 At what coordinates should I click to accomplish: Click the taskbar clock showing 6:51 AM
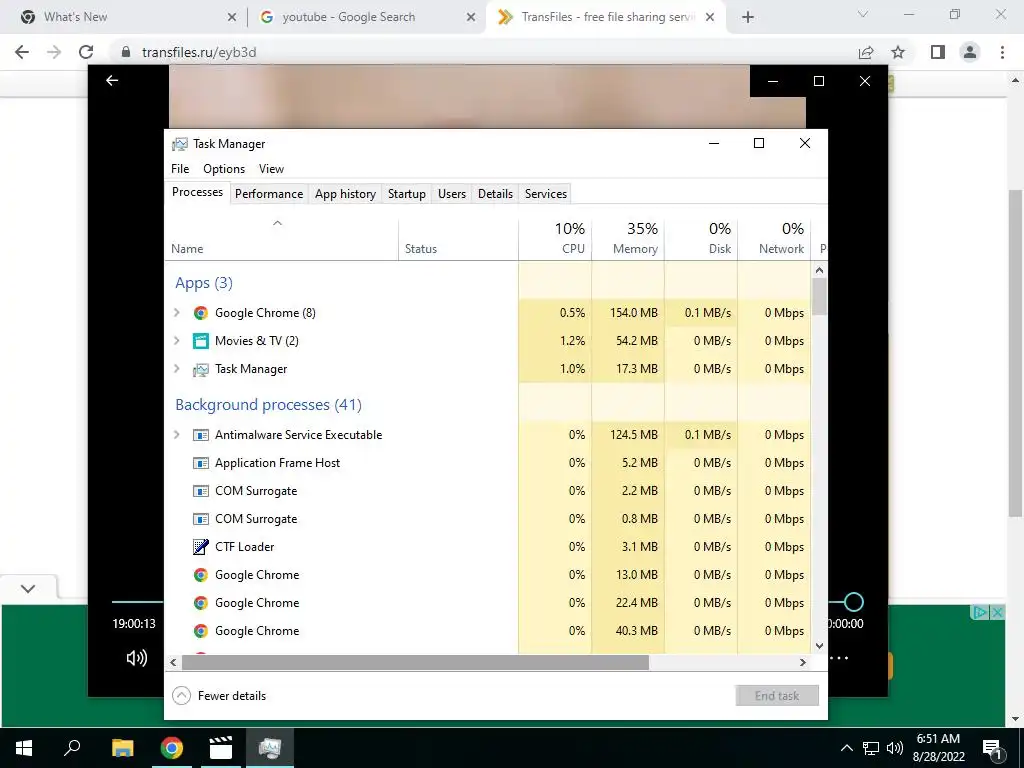tap(938, 748)
